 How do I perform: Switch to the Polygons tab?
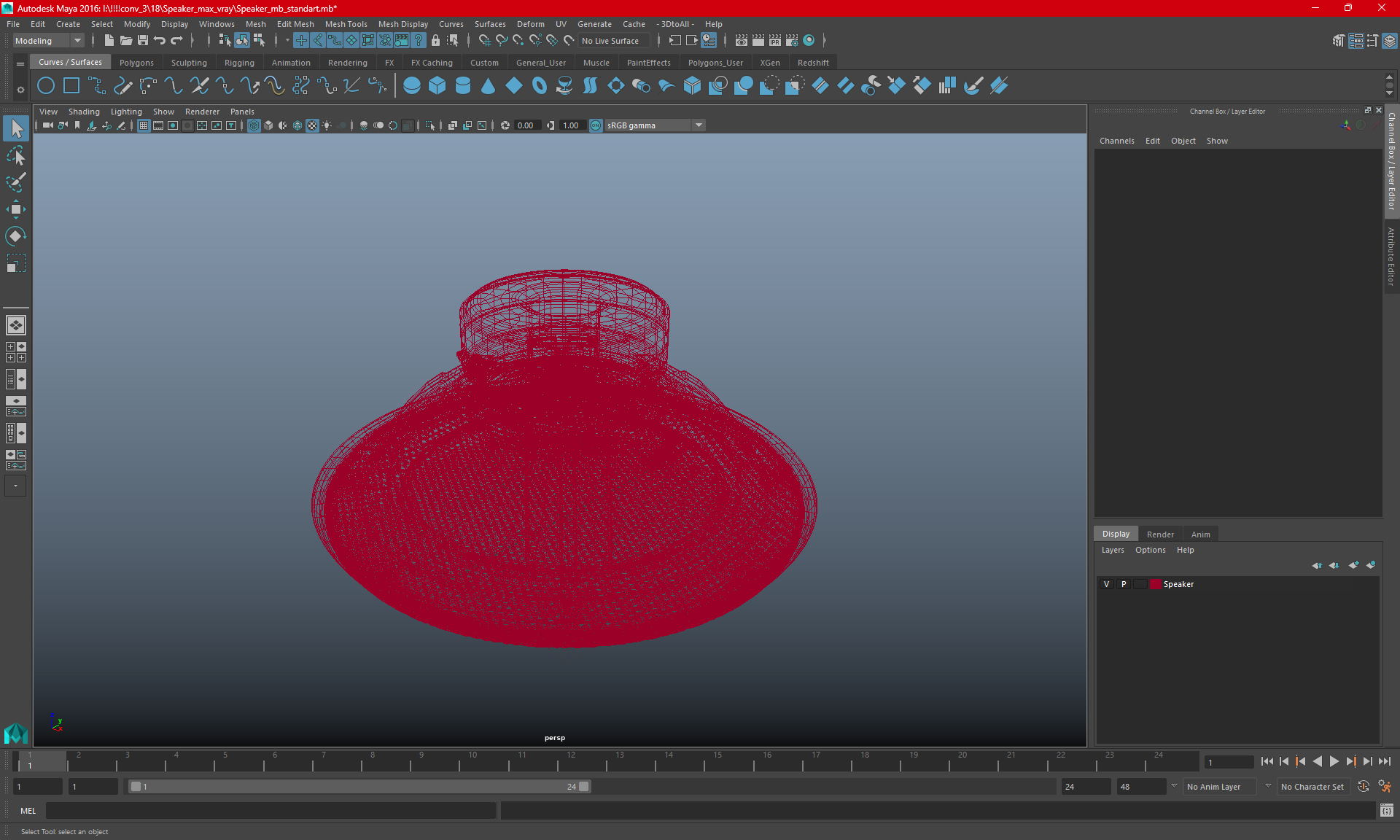click(137, 62)
